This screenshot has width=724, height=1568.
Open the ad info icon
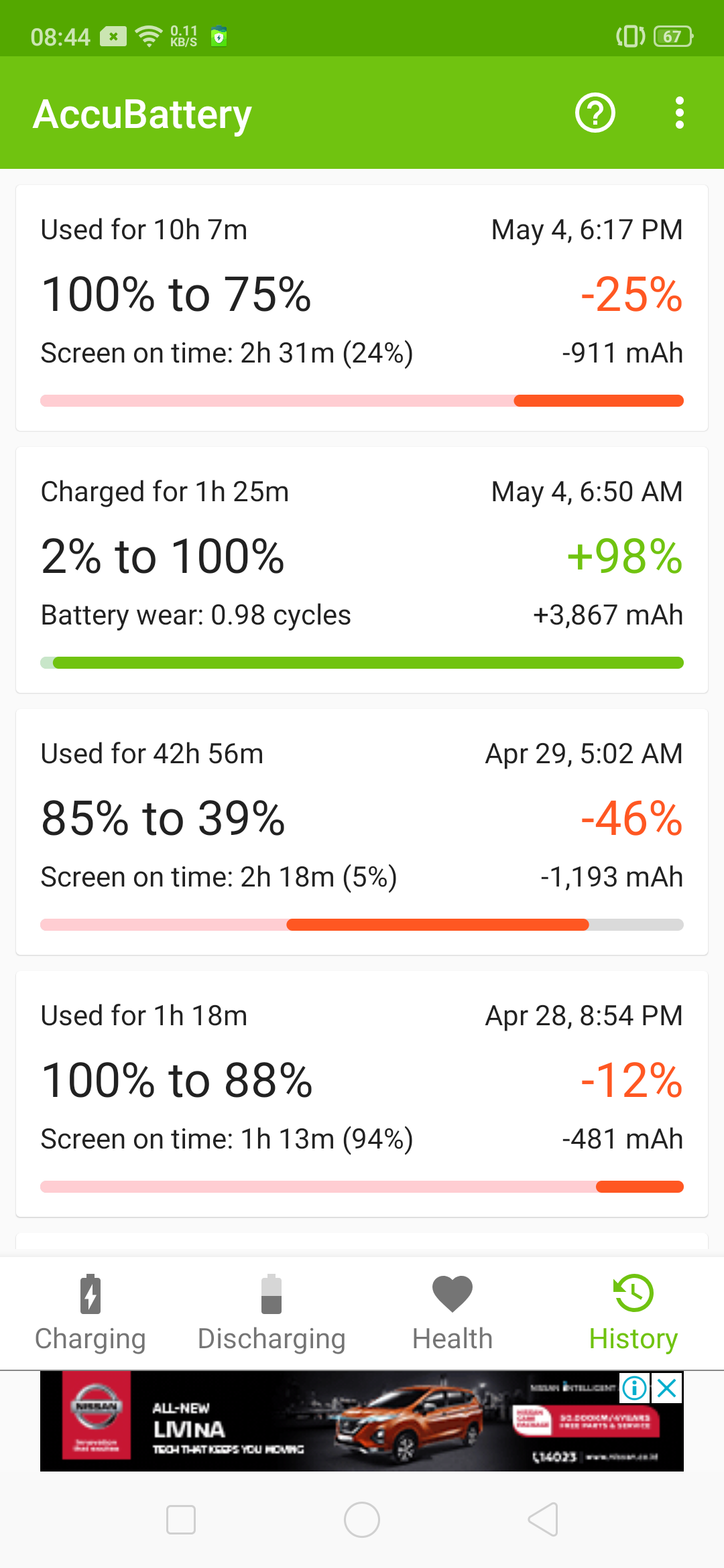[x=634, y=1388]
